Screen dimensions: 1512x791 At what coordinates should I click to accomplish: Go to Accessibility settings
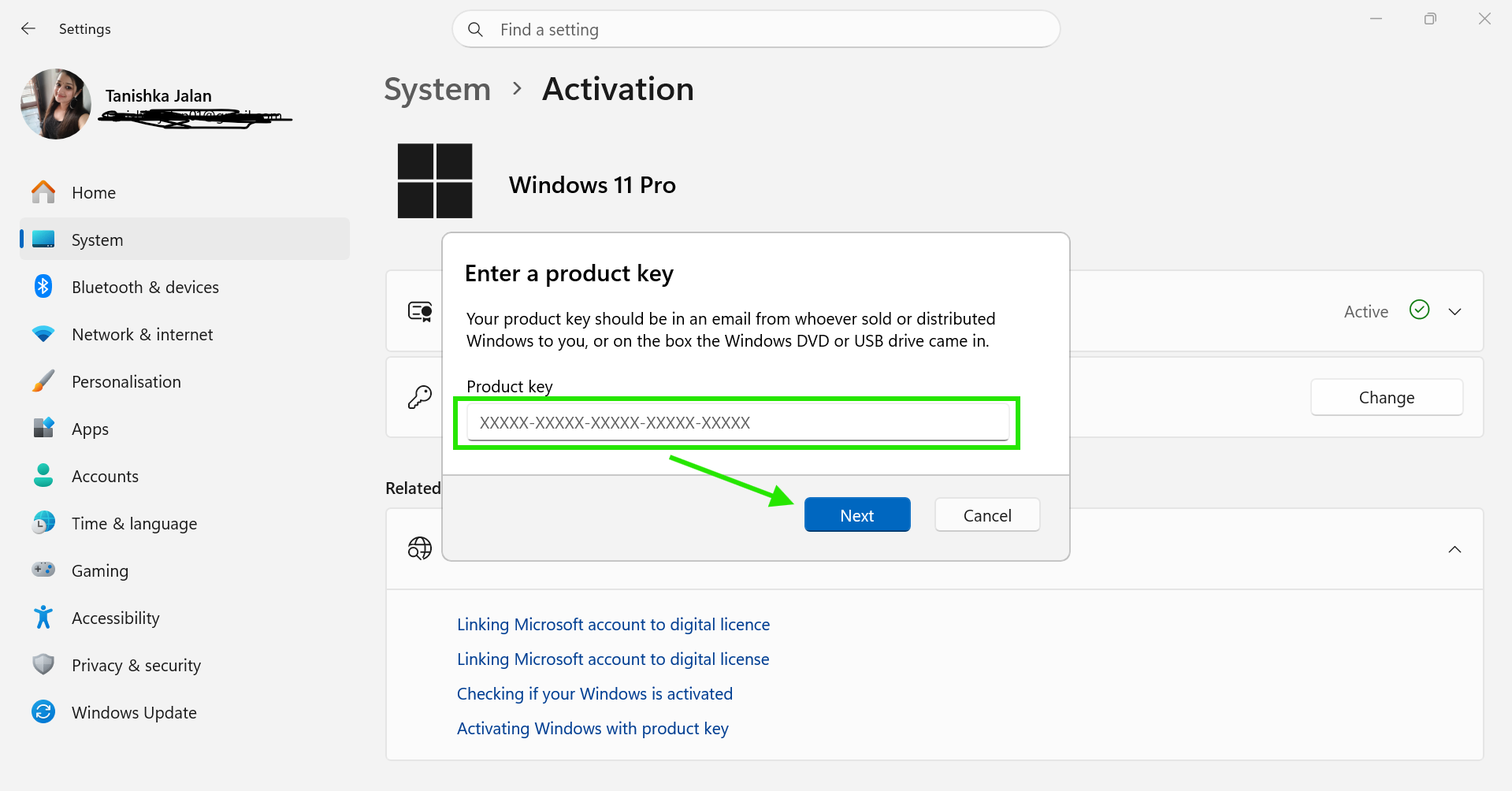coord(184,618)
